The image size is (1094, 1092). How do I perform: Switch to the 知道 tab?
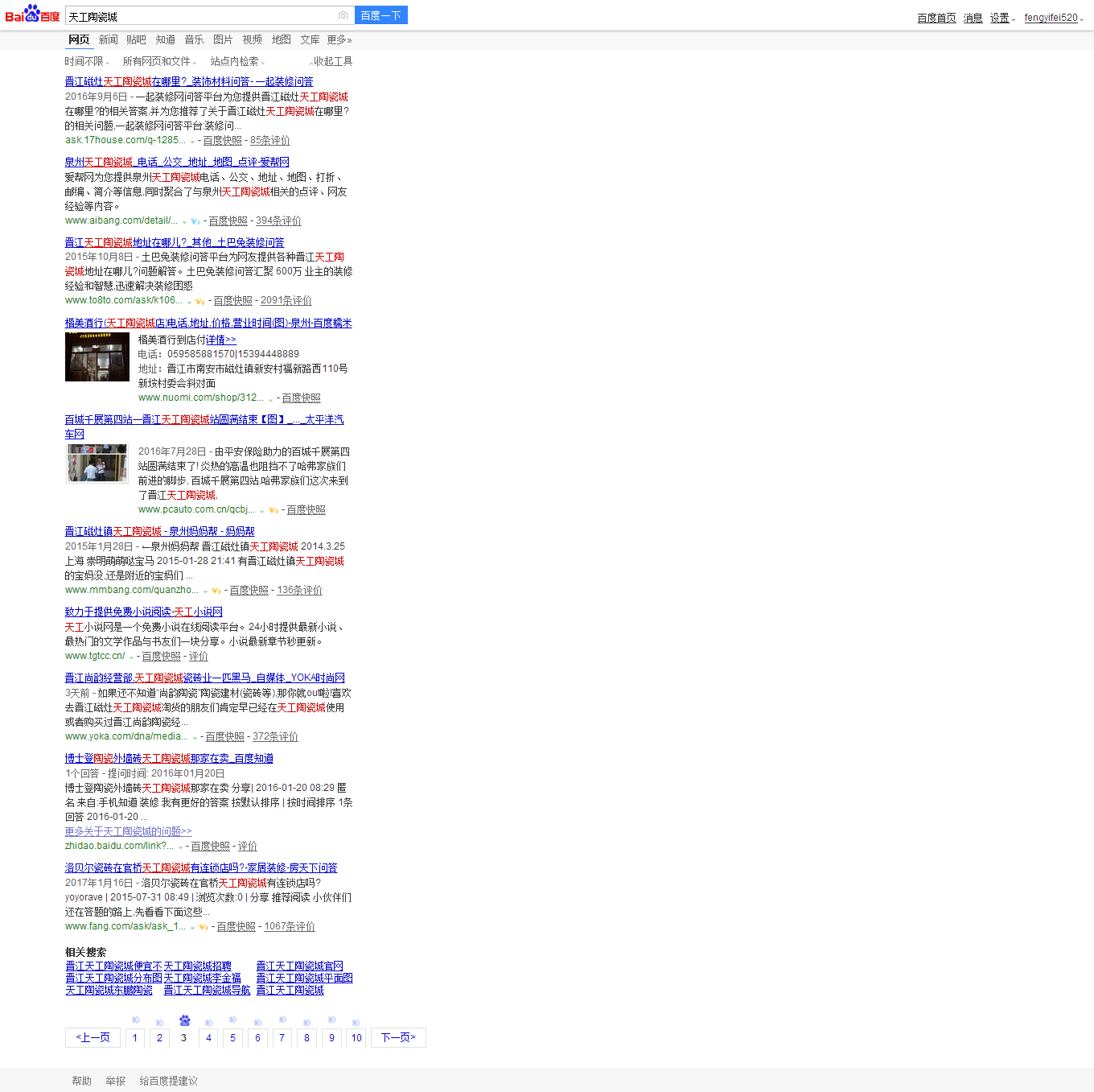click(x=166, y=39)
